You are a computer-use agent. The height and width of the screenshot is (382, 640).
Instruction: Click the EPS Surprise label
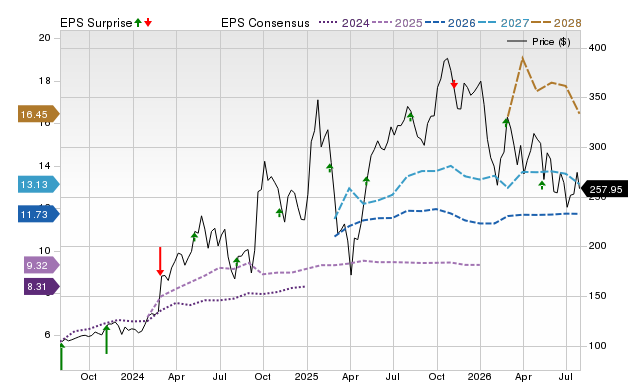coord(96,23)
